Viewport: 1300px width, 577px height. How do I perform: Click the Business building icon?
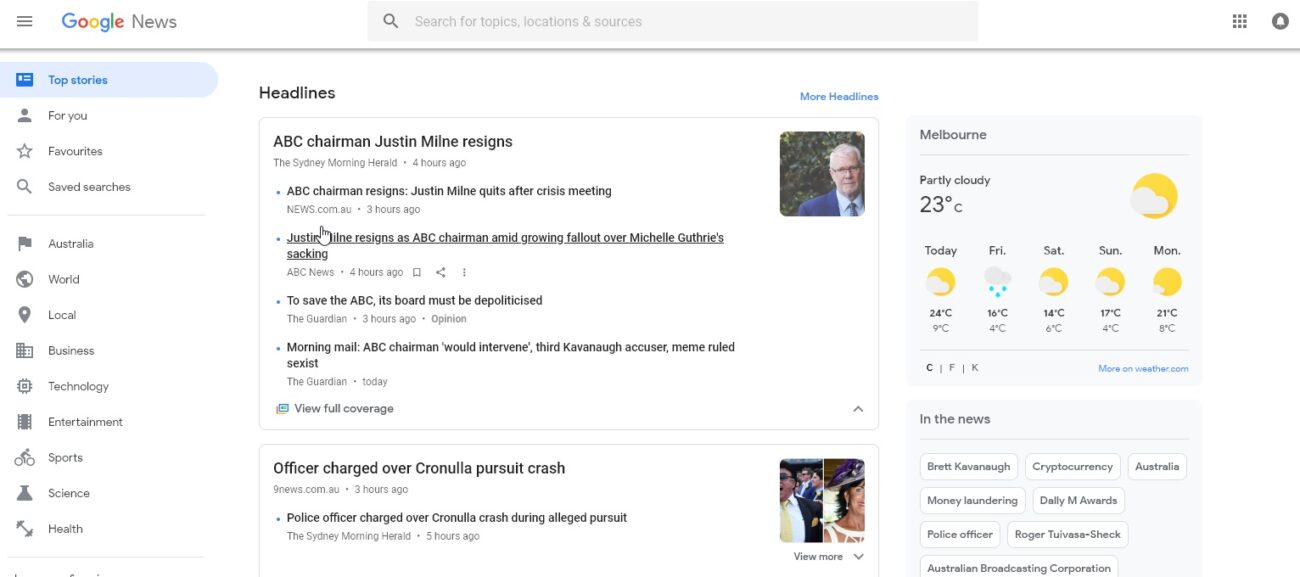click(x=25, y=351)
